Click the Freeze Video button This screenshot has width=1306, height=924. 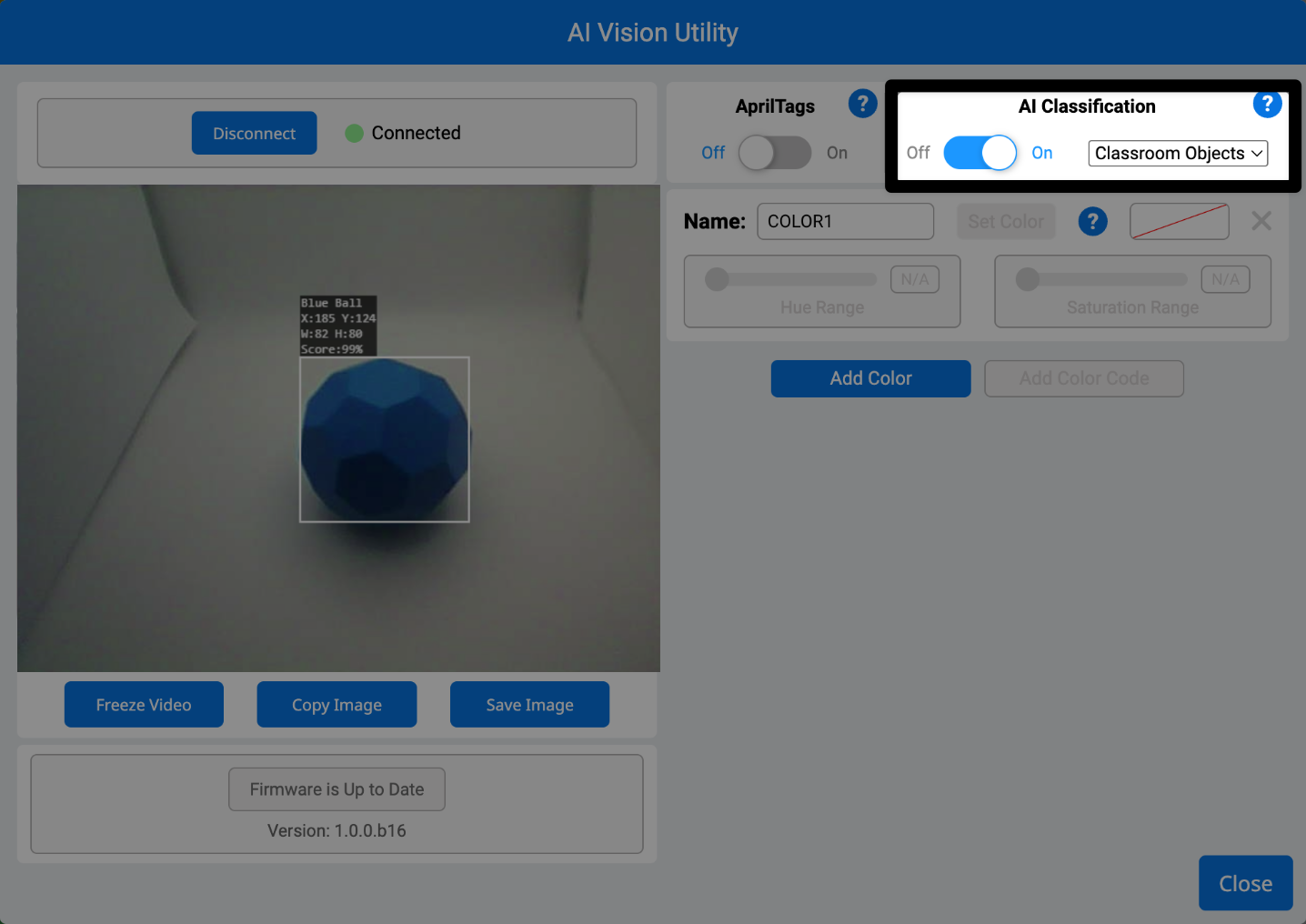143,704
